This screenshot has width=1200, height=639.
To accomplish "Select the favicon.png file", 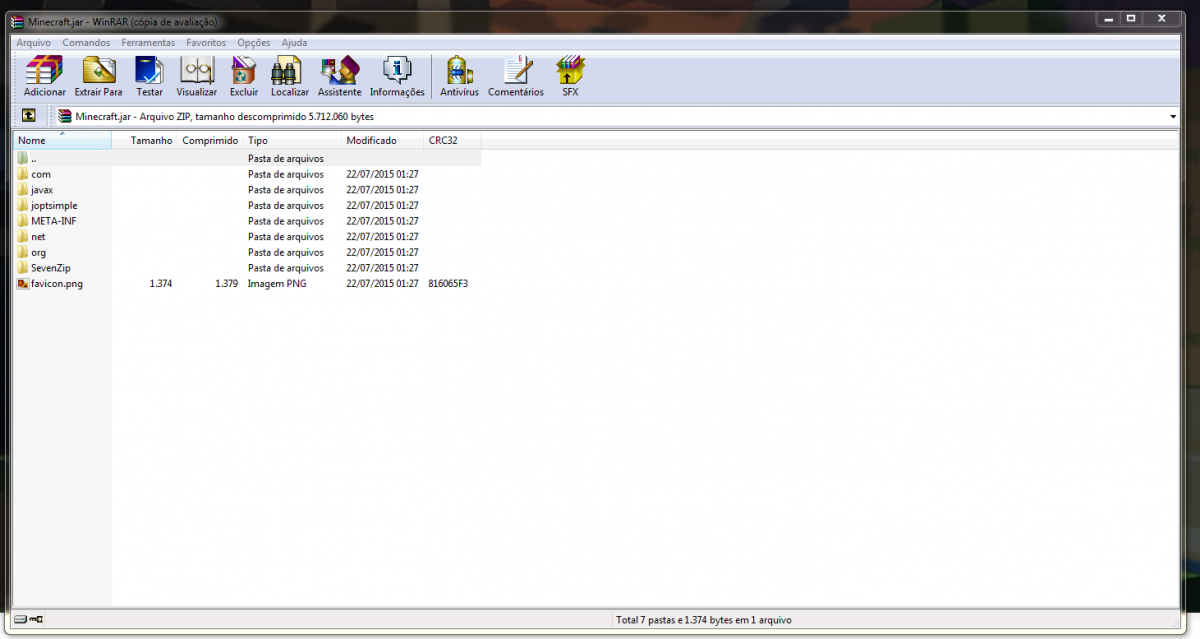I will pyautogui.click(x=56, y=284).
